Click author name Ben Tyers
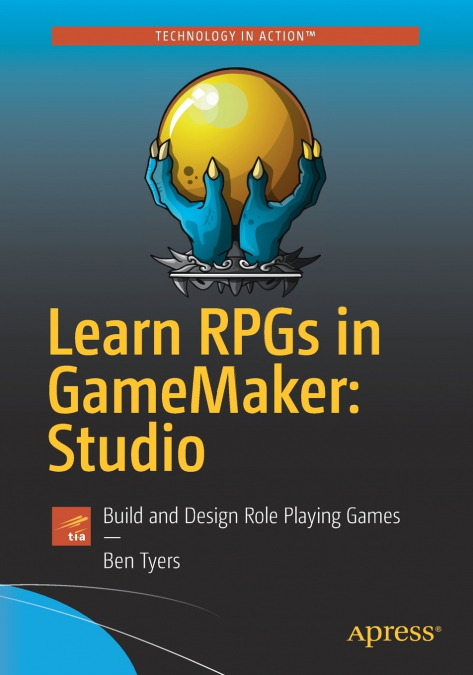The width and height of the screenshot is (473, 675). (x=142, y=561)
